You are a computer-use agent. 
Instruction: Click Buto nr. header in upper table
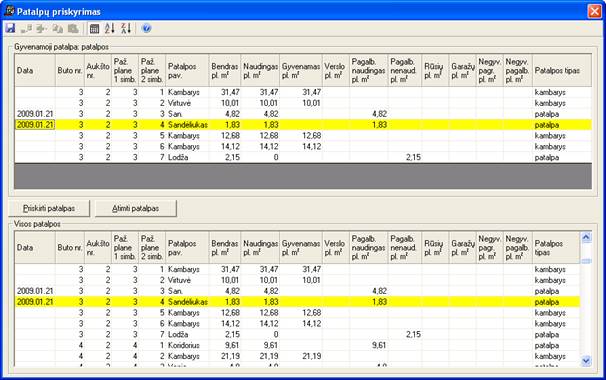click(70, 71)
